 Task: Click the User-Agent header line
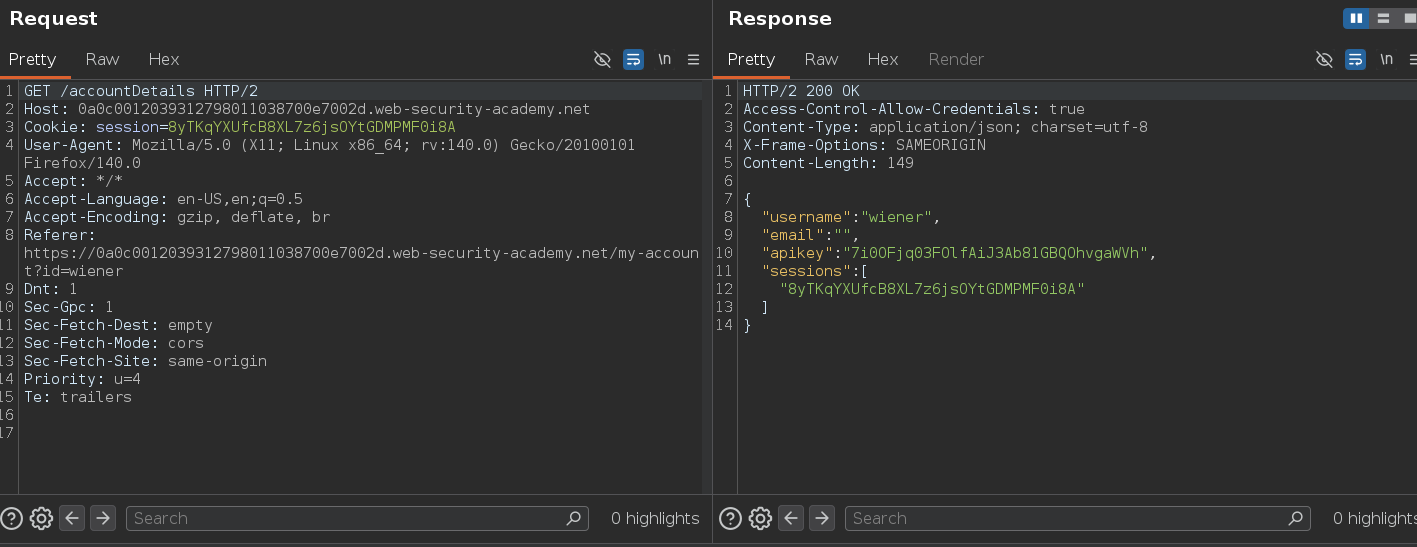point(329,154)
